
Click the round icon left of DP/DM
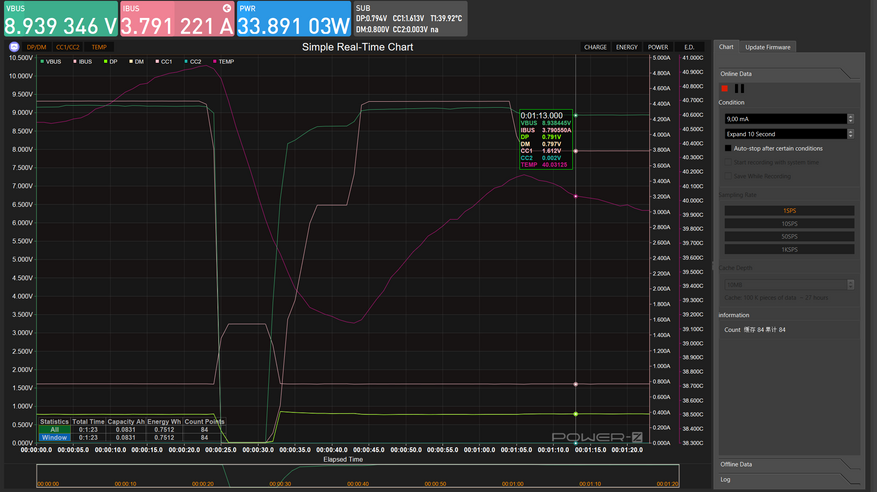(x=14, y=47)
